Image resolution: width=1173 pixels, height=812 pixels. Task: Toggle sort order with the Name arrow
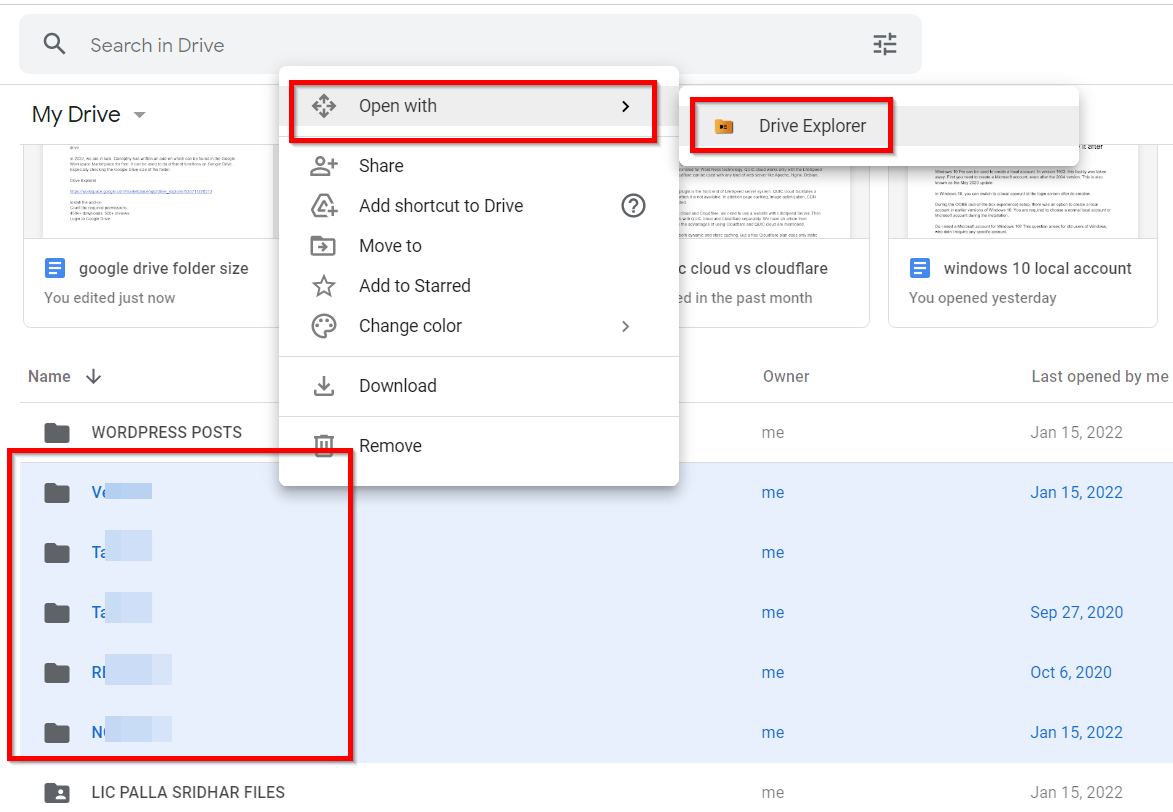coord(93,376)
